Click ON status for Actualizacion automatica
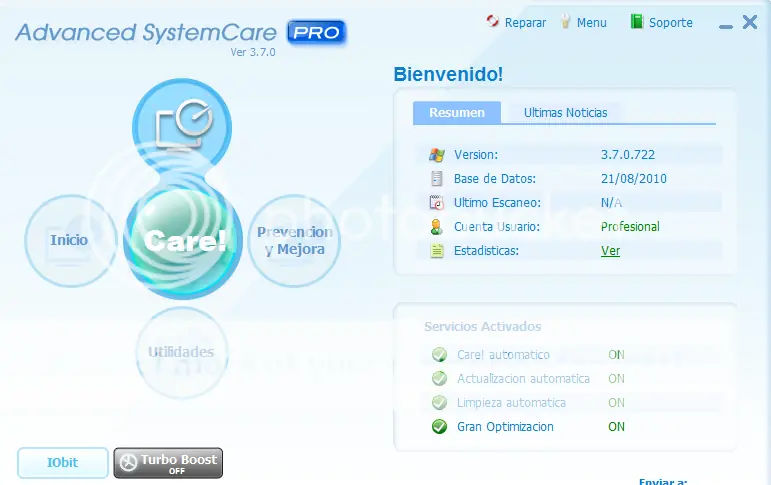771x485 pixels. coord(616,378)
